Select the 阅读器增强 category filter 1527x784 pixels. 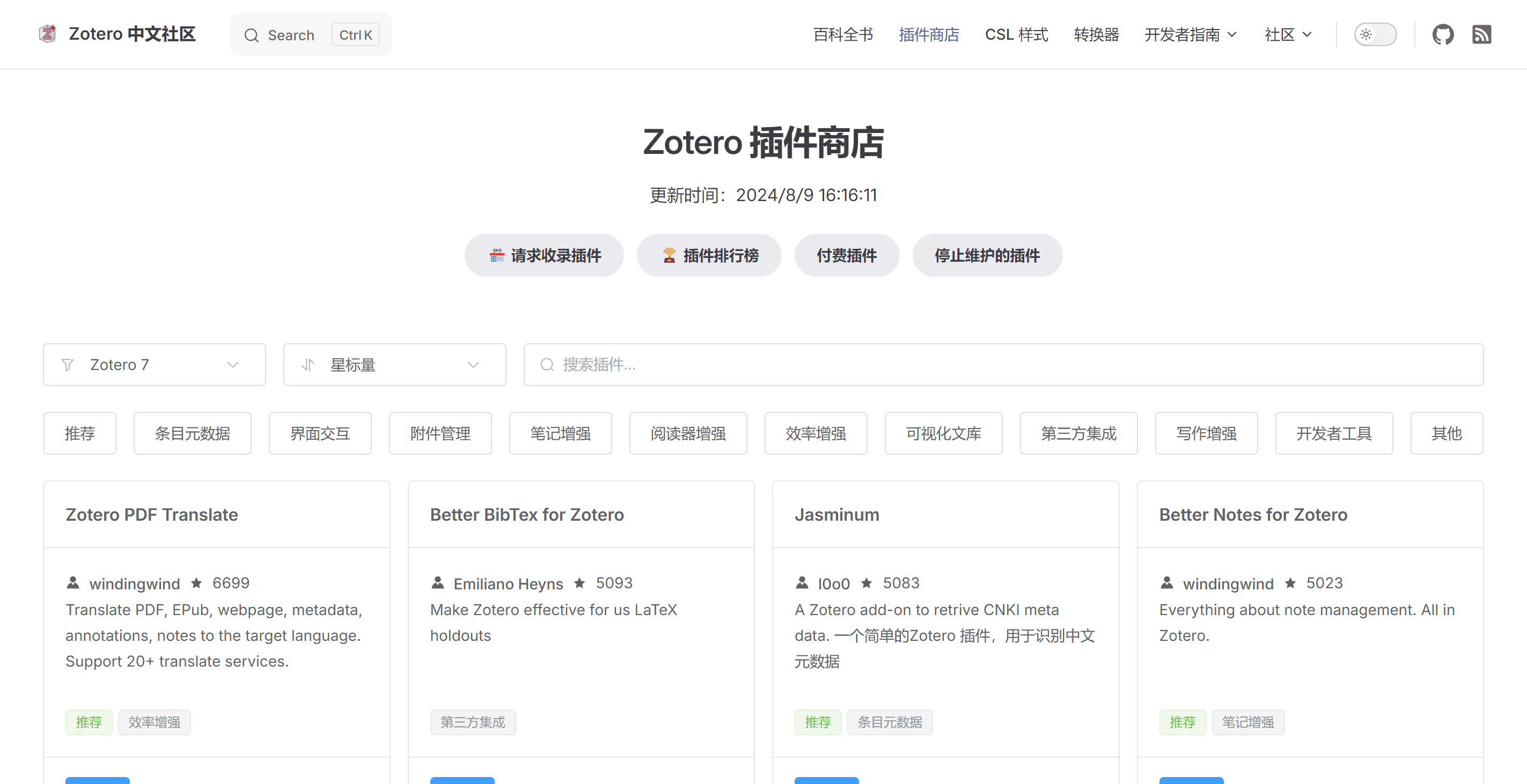pos(688,433)
